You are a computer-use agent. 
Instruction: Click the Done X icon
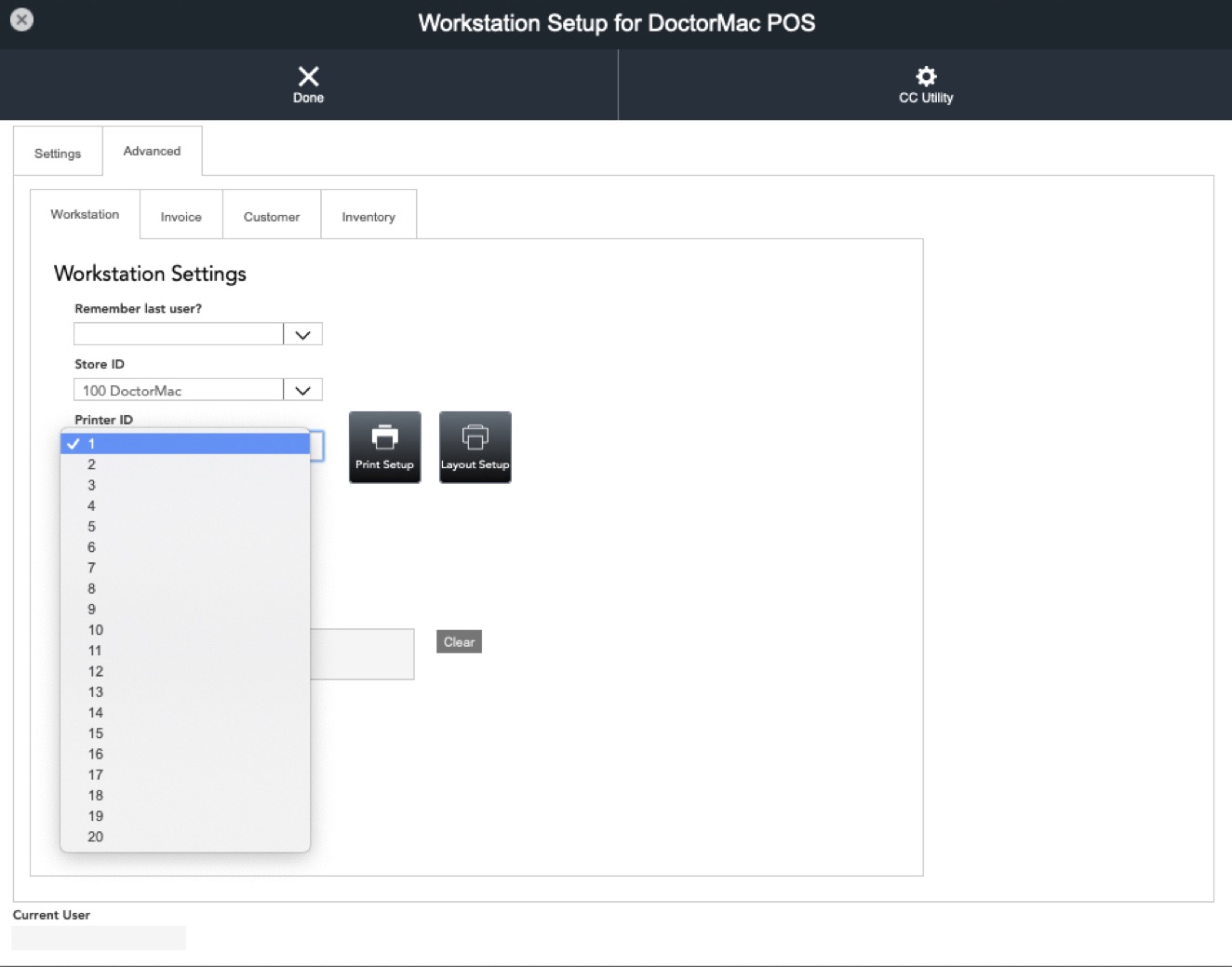coord(308,76)
